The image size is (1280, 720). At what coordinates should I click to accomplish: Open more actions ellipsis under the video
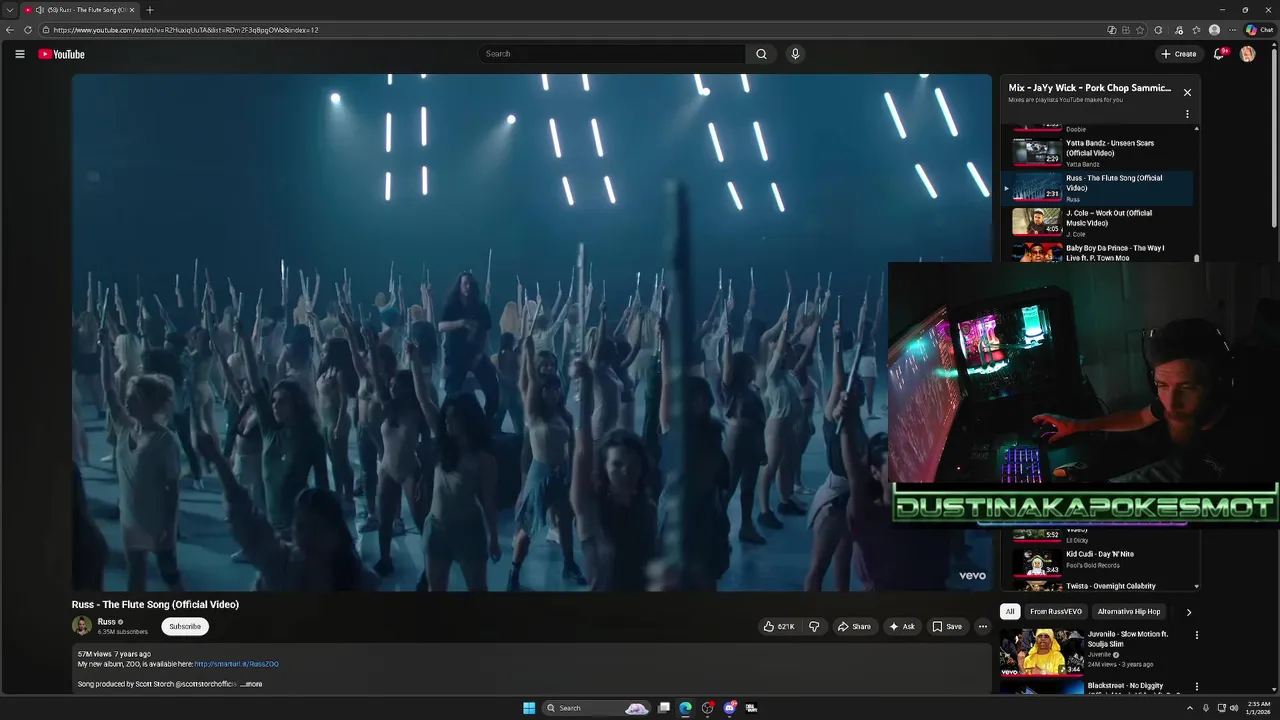(x=982, y=626)
